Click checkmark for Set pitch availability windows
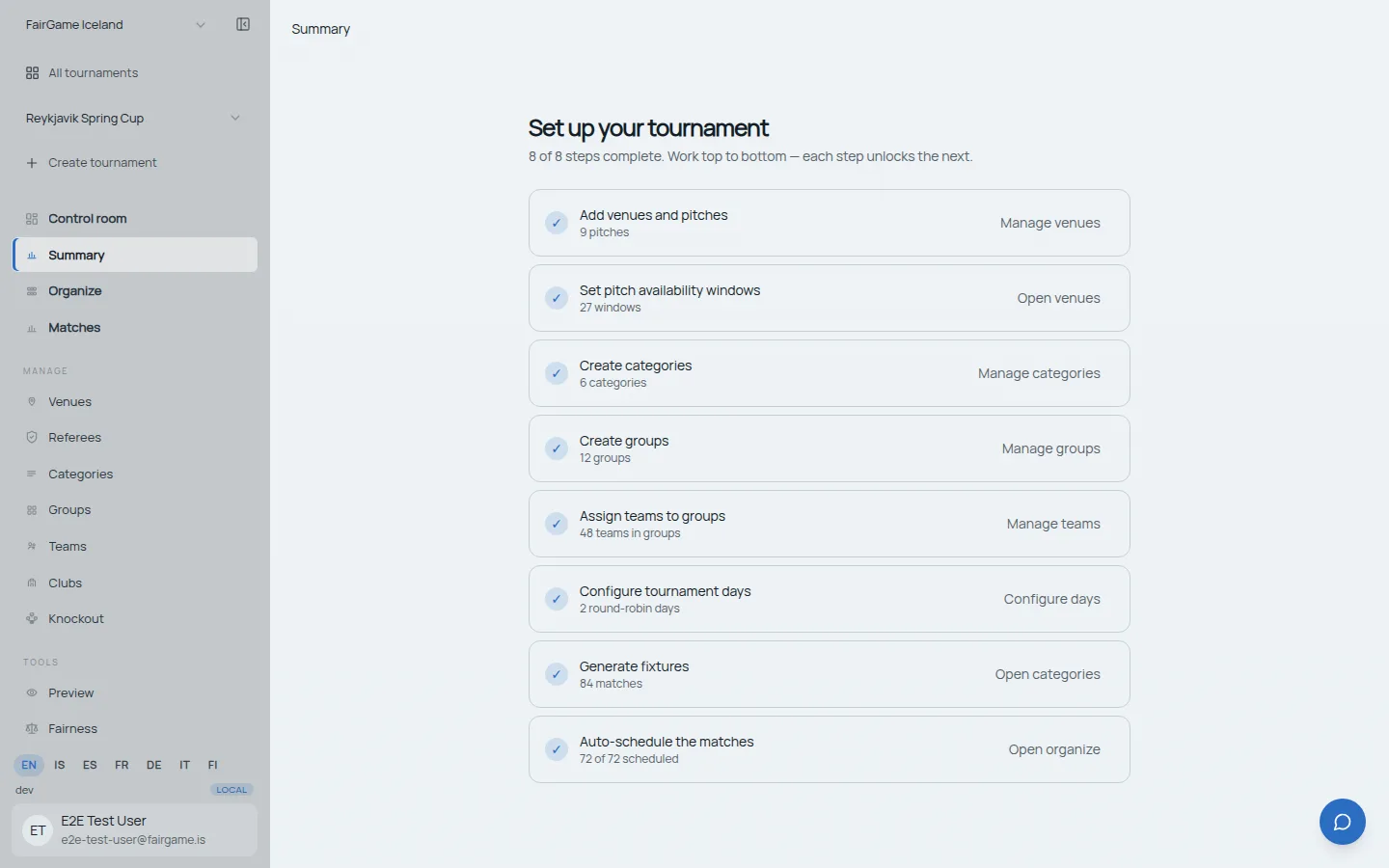 [x=557, y=298]
